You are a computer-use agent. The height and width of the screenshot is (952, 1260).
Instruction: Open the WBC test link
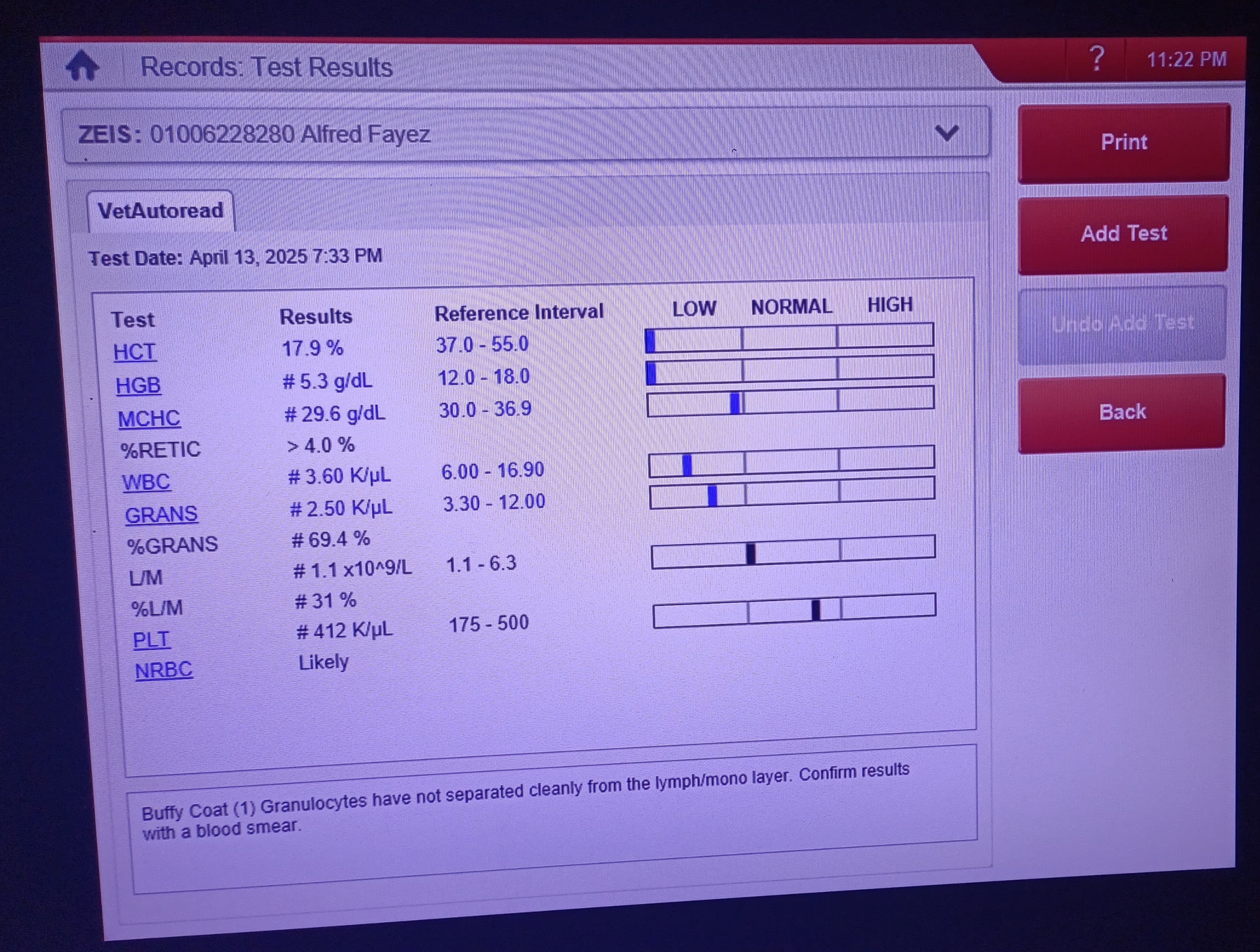[x=146, y=482]
